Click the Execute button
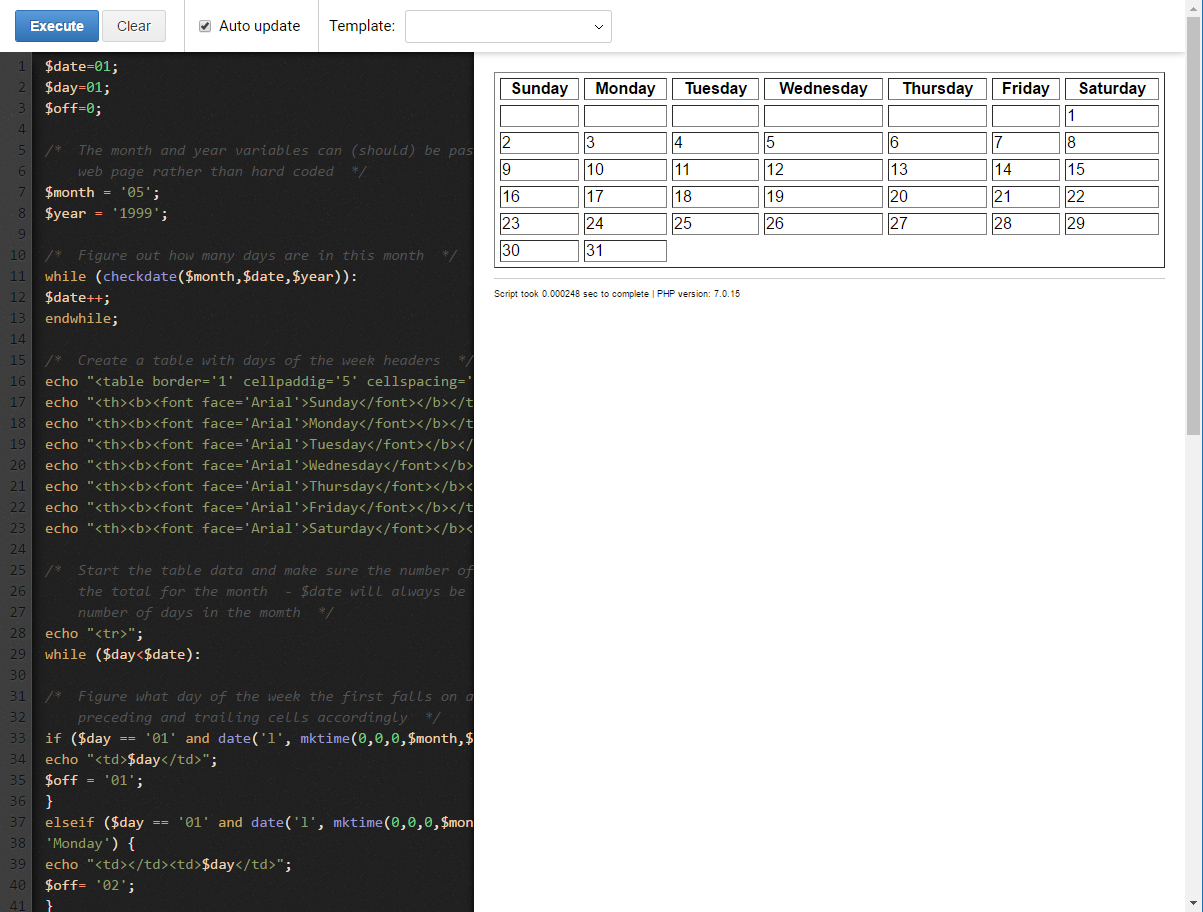This screenshot has width=1203, height=912. (x=57, y=26)
